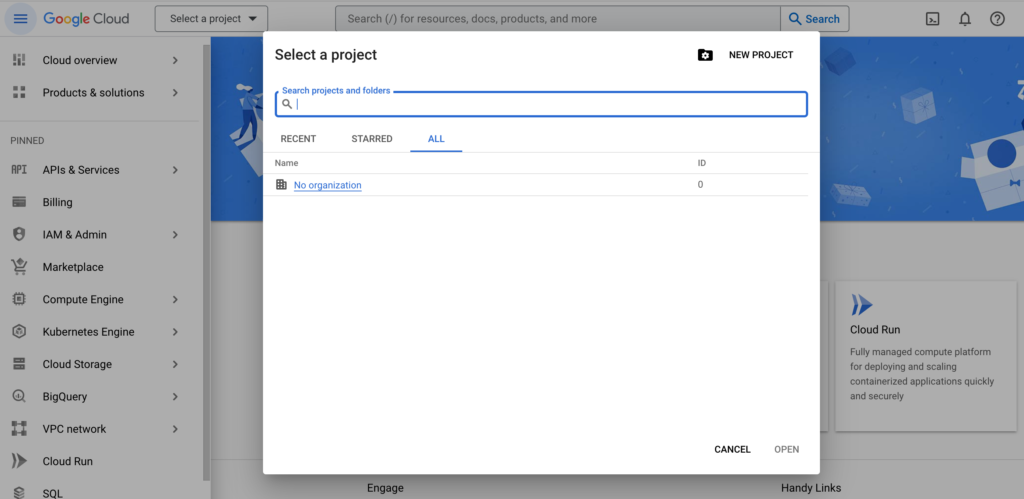Select the ALL tab
Screen dimensions: 1024x499
[436, 139]
